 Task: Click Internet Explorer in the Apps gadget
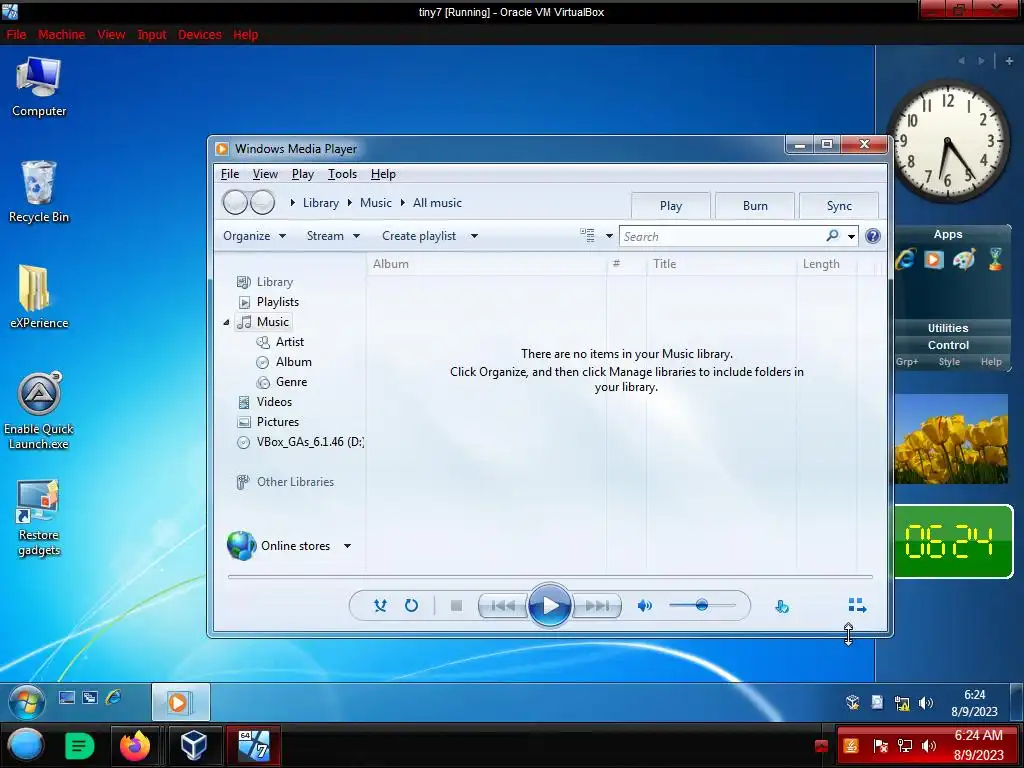pyautogui.click(x=905, y=259)
